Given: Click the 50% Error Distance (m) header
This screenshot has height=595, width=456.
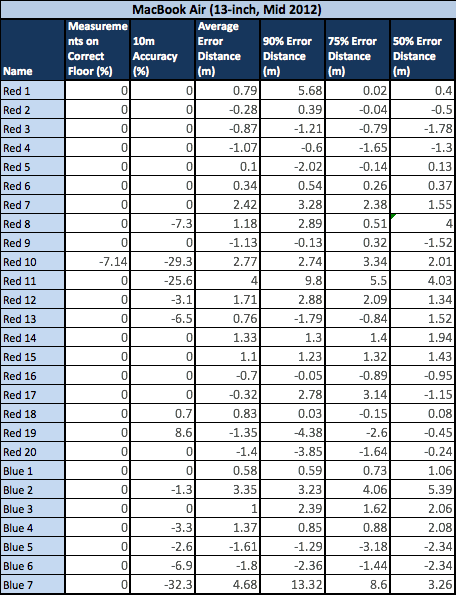Looking at the screenshot, I should (x=423, y=50).
